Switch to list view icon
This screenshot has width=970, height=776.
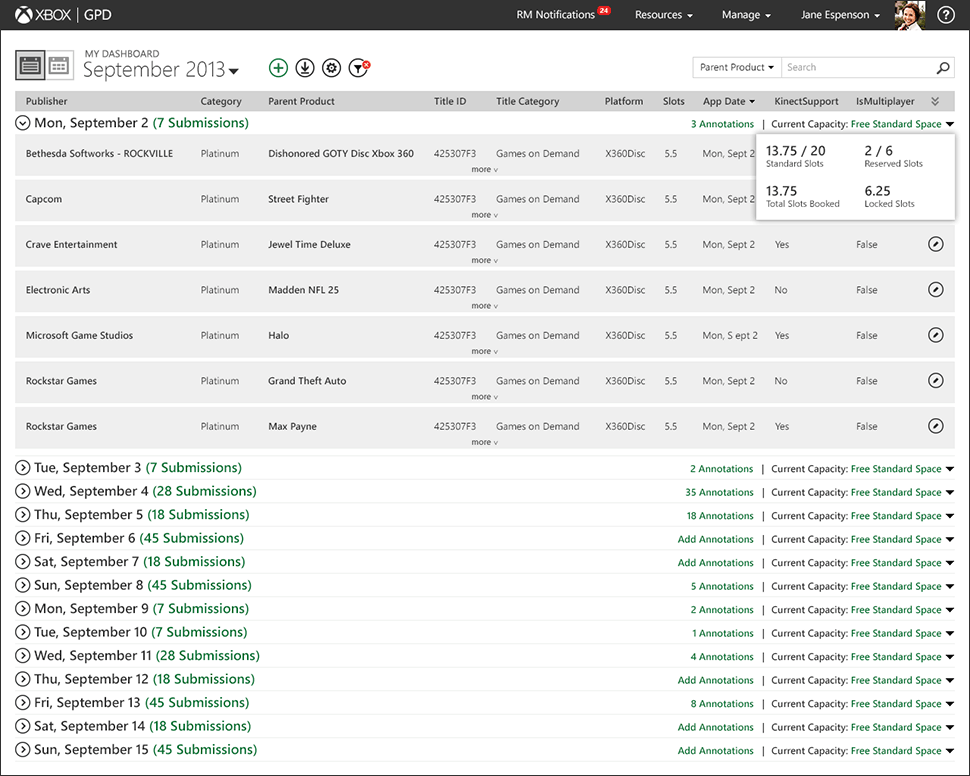[x=30, y=65]
